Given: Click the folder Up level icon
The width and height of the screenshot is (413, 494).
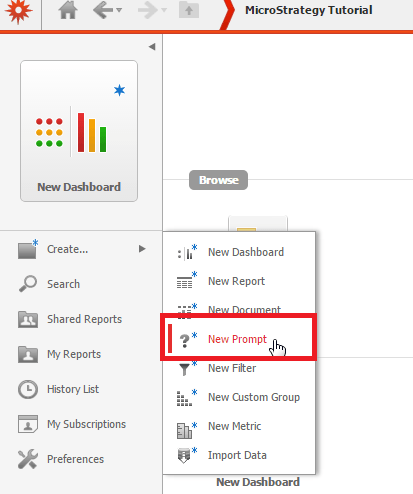Looking at the screenshot, I should (x=189, y=10).
